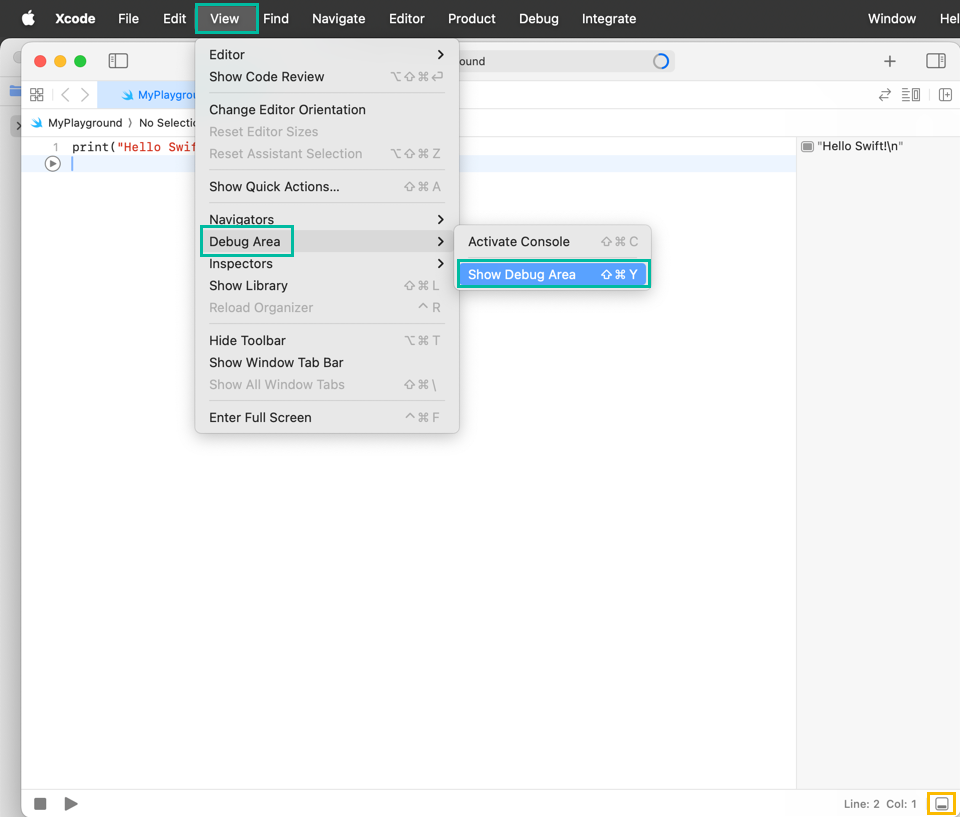
Task: Choose Show Library
Action: [x=327, y=285]
